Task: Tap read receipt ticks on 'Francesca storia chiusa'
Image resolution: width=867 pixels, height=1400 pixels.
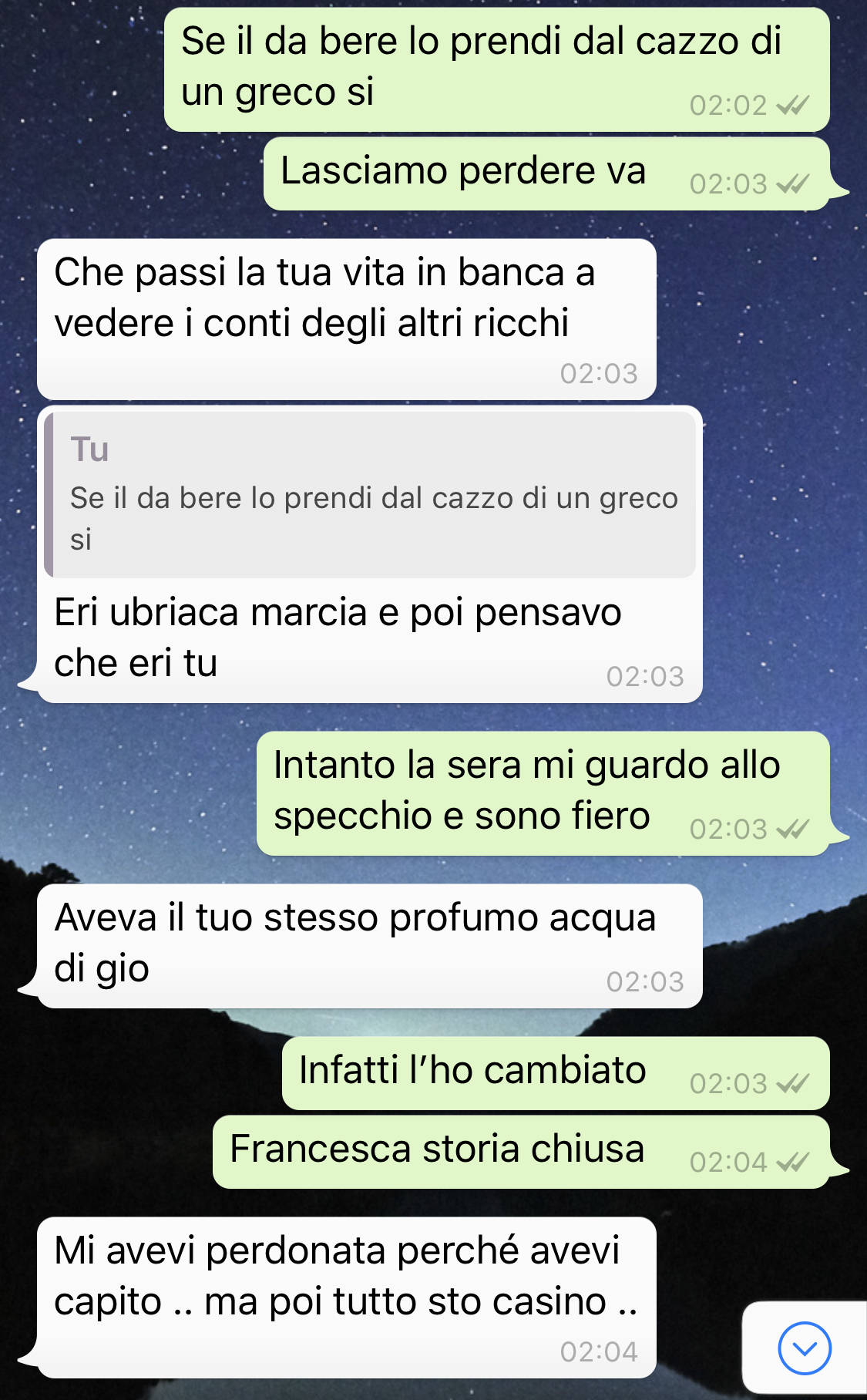Action: 793,1162
